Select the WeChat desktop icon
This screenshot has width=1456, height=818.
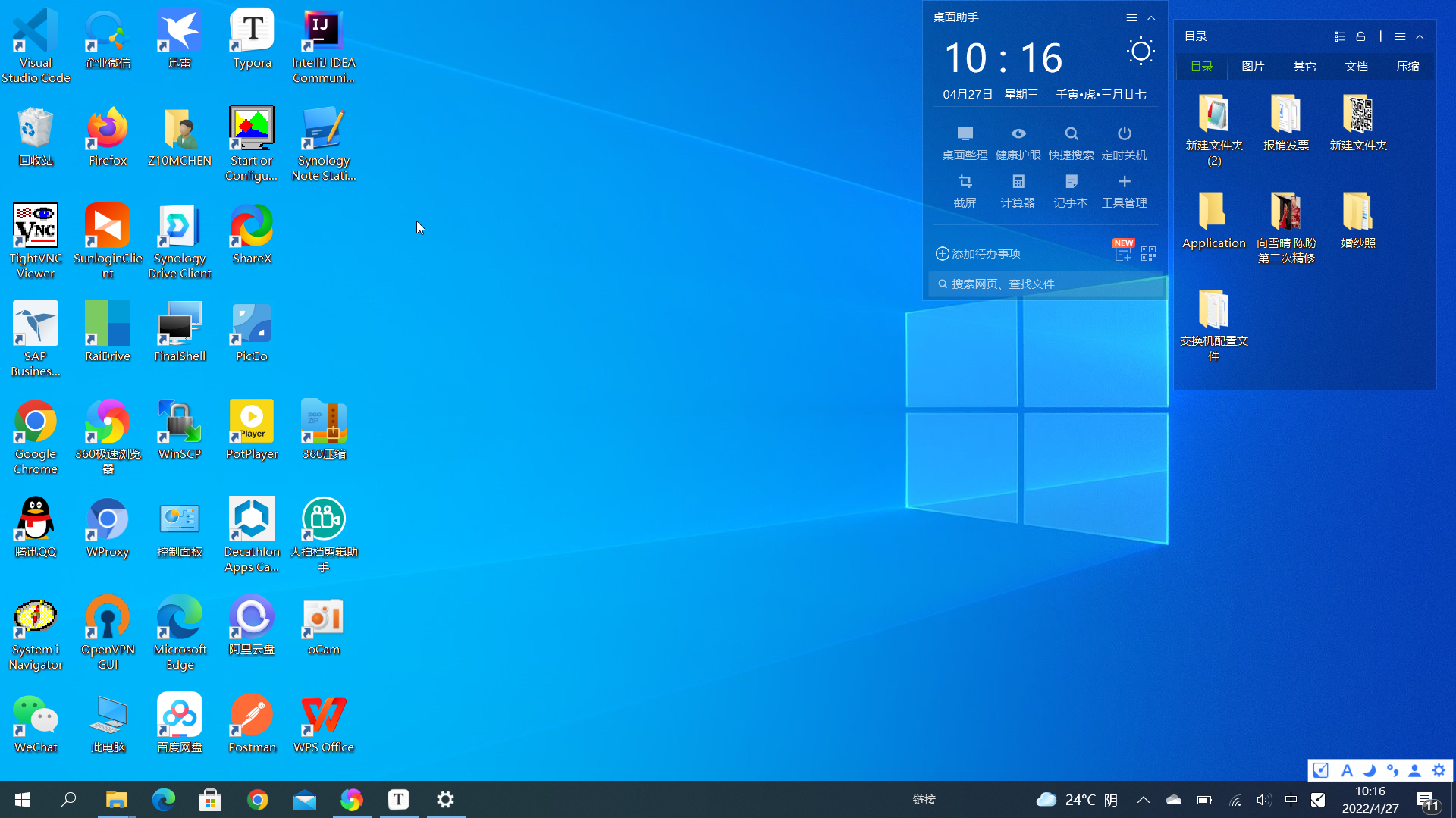click(36, 723)
